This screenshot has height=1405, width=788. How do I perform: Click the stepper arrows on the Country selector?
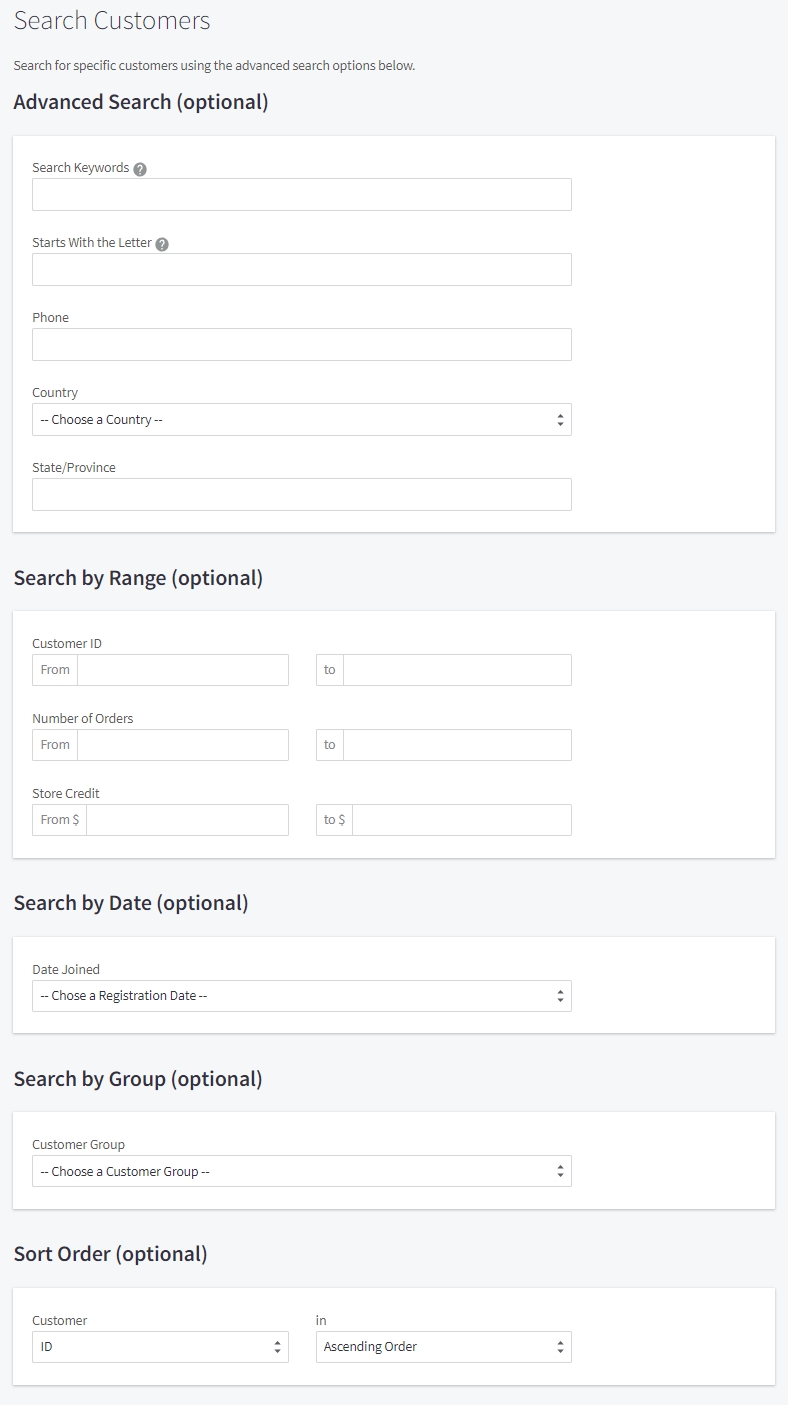tap(562, 419)
